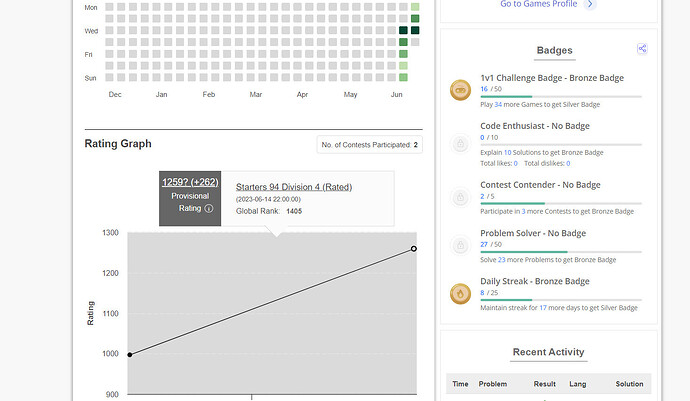Click the Result column header

click(544, 384)
